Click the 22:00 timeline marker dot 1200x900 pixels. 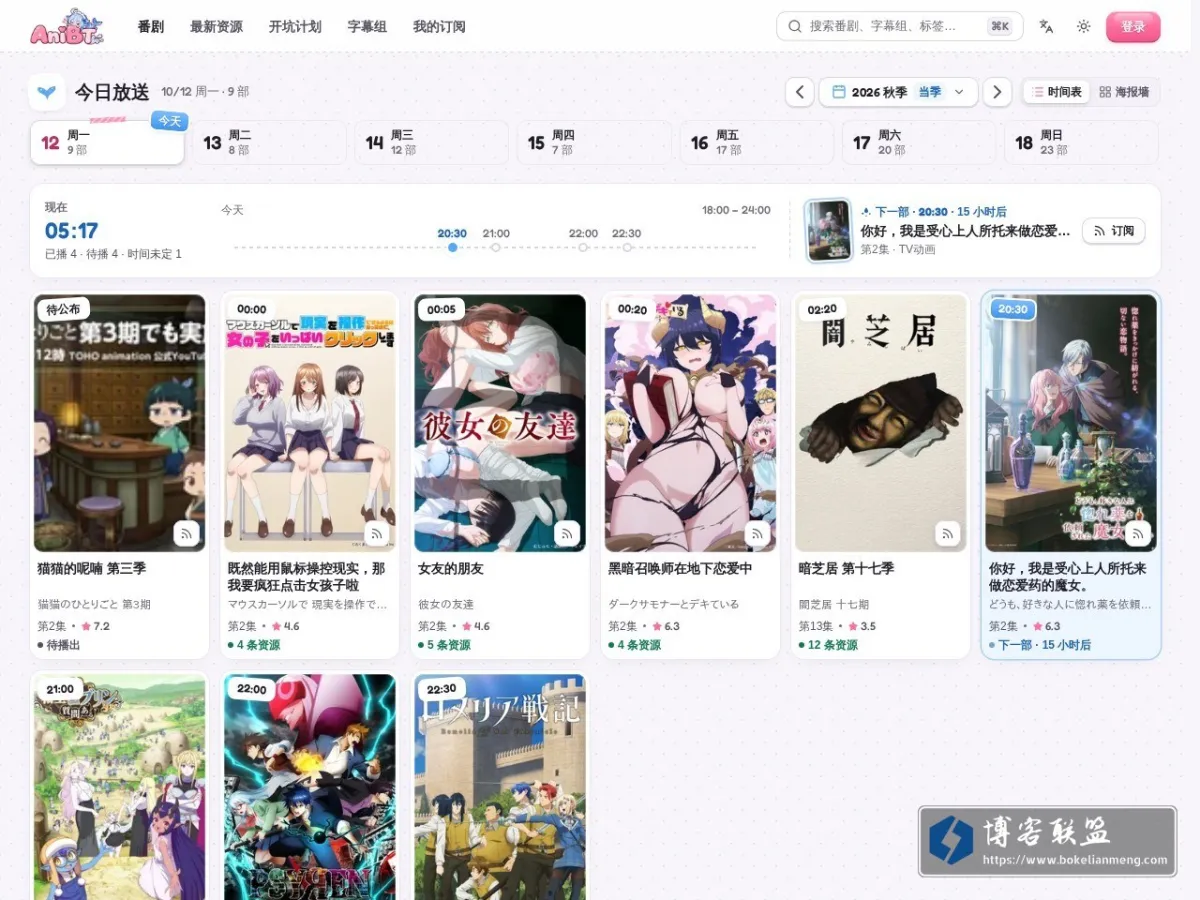click(583, 247)
